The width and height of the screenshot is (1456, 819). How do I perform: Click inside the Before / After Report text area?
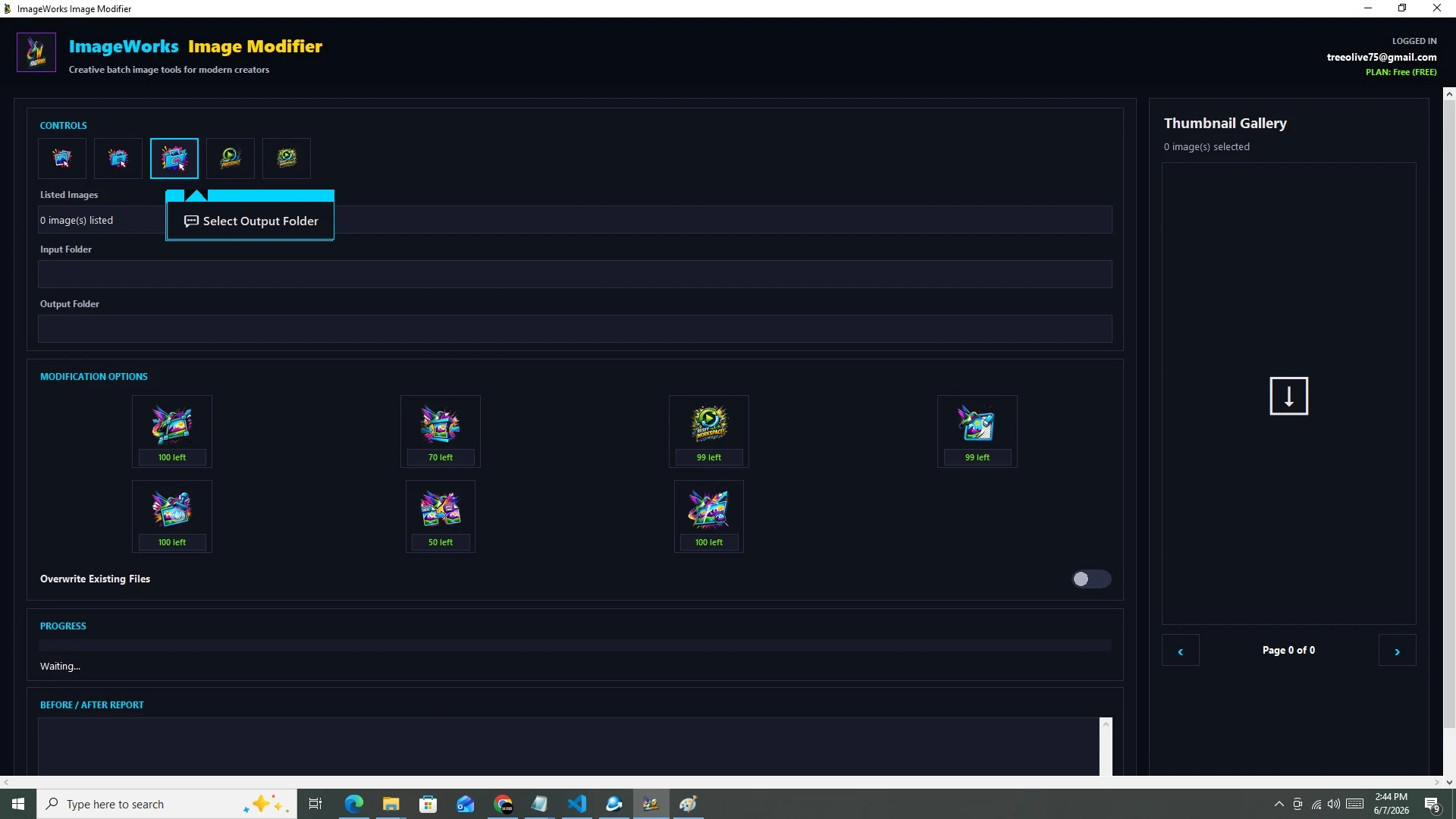(569, 747)
